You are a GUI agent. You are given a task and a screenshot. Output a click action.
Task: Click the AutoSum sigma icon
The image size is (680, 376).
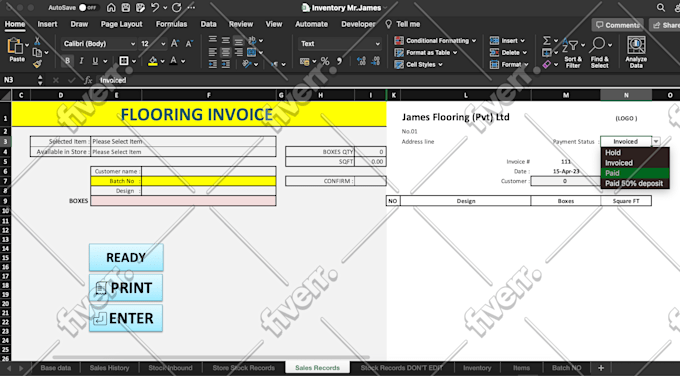pos(547,41)
